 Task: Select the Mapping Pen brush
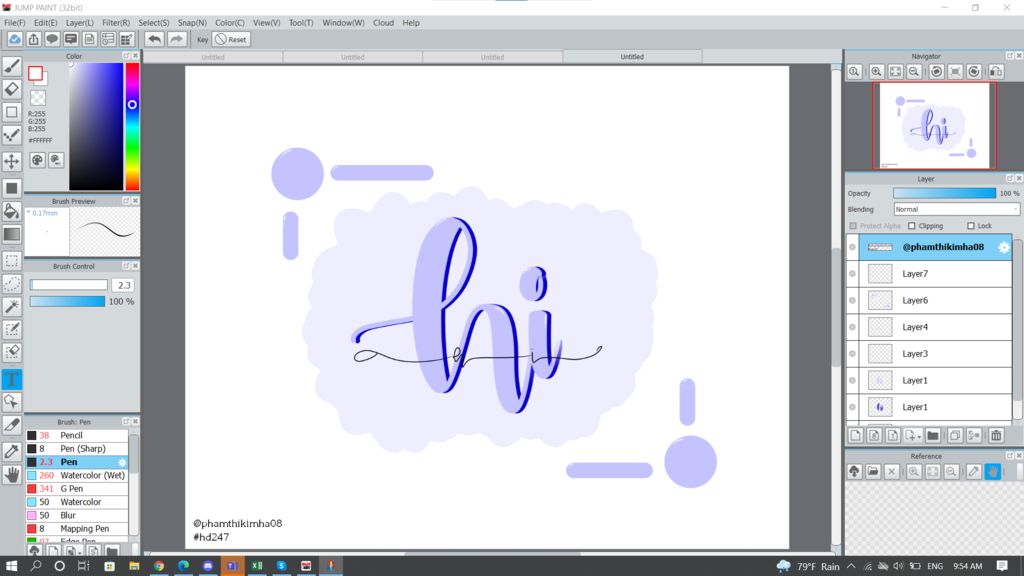76,528
